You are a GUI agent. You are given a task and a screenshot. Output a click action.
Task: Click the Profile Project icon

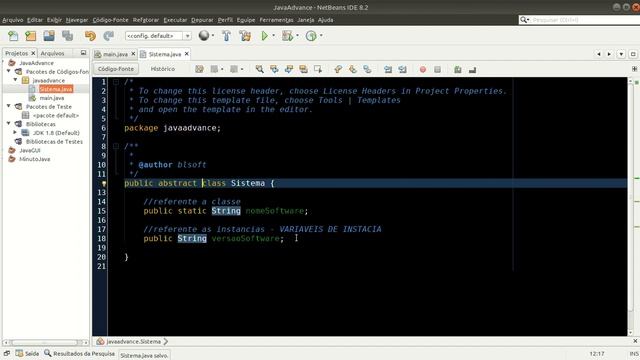(311, 36)
